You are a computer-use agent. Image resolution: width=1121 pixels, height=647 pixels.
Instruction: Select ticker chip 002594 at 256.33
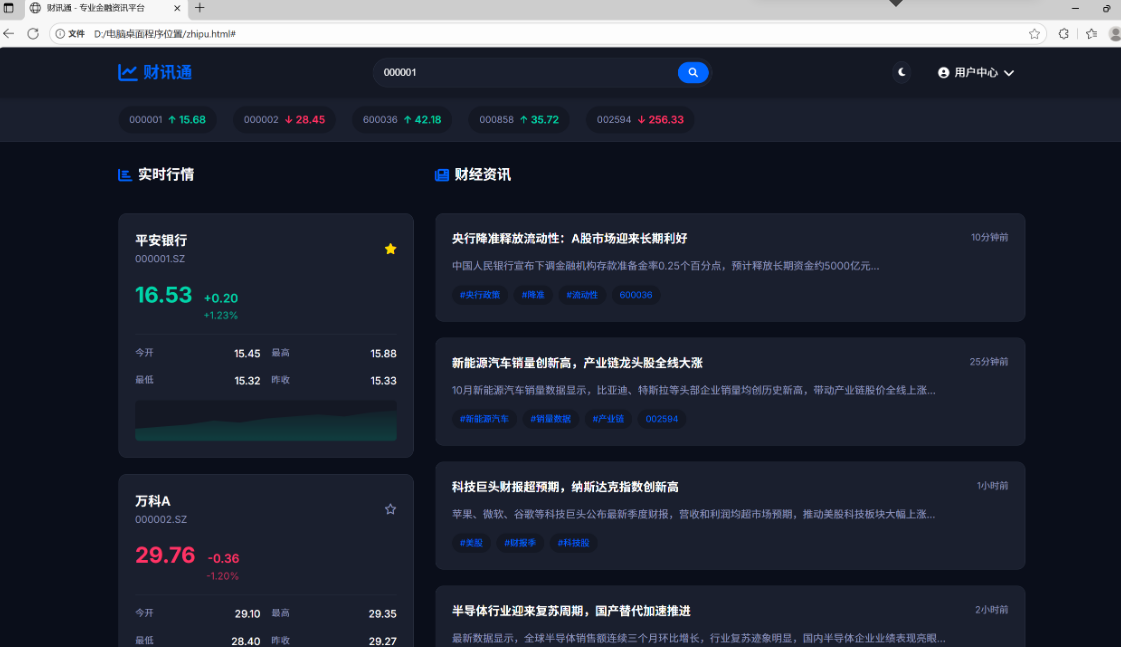[x=640, y=120]
